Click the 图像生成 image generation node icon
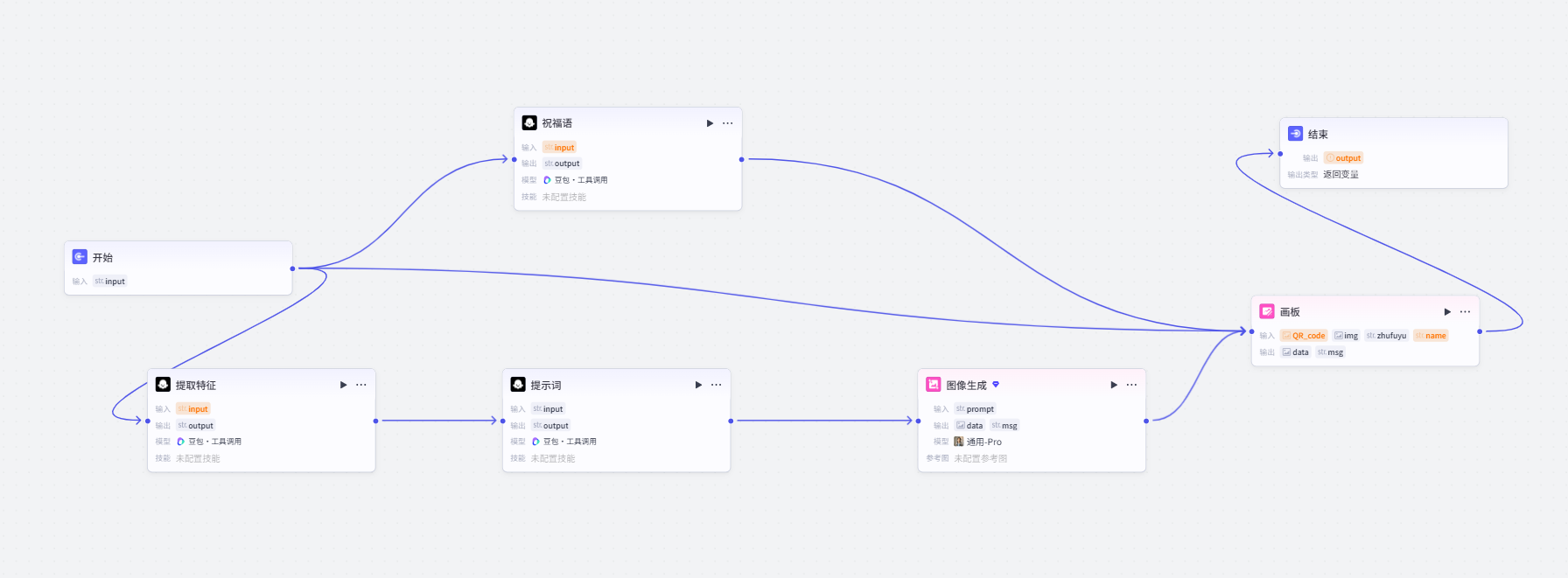 pyautogui.click(x=934, y=385)
